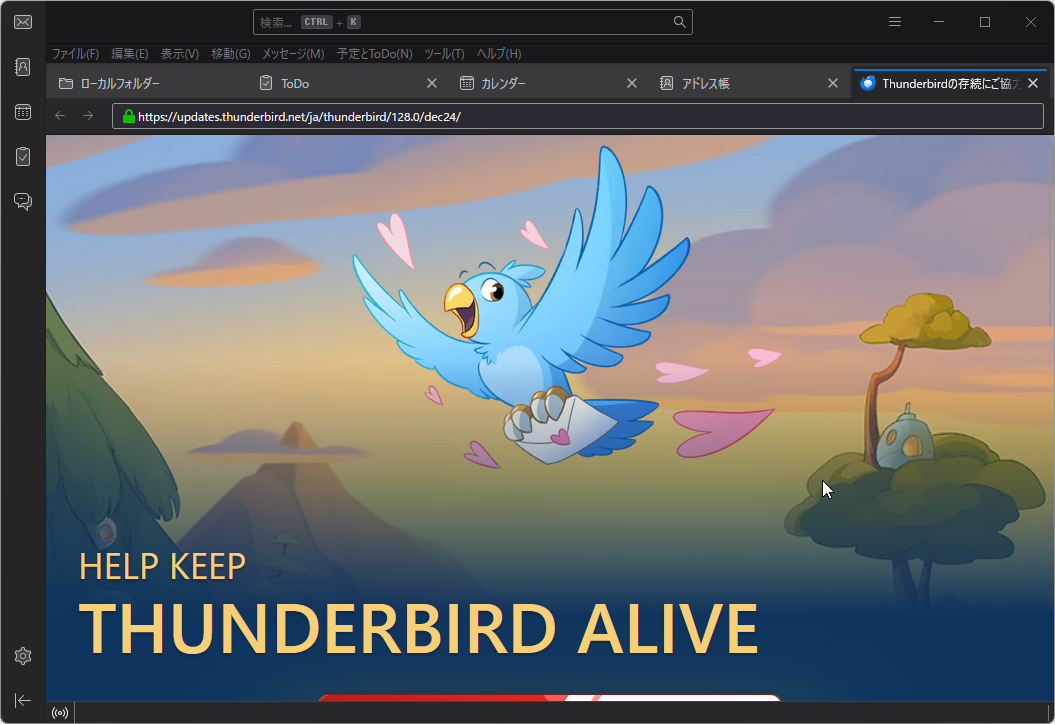Click the HELP KEEP heading text
This screenshot has width=1055, height=724.
point(162,567)
